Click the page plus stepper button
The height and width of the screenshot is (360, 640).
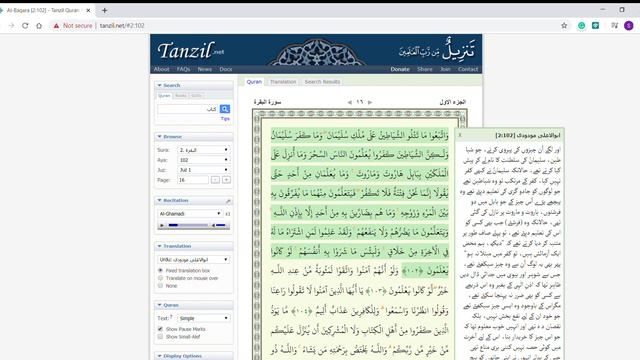point(226,180)
